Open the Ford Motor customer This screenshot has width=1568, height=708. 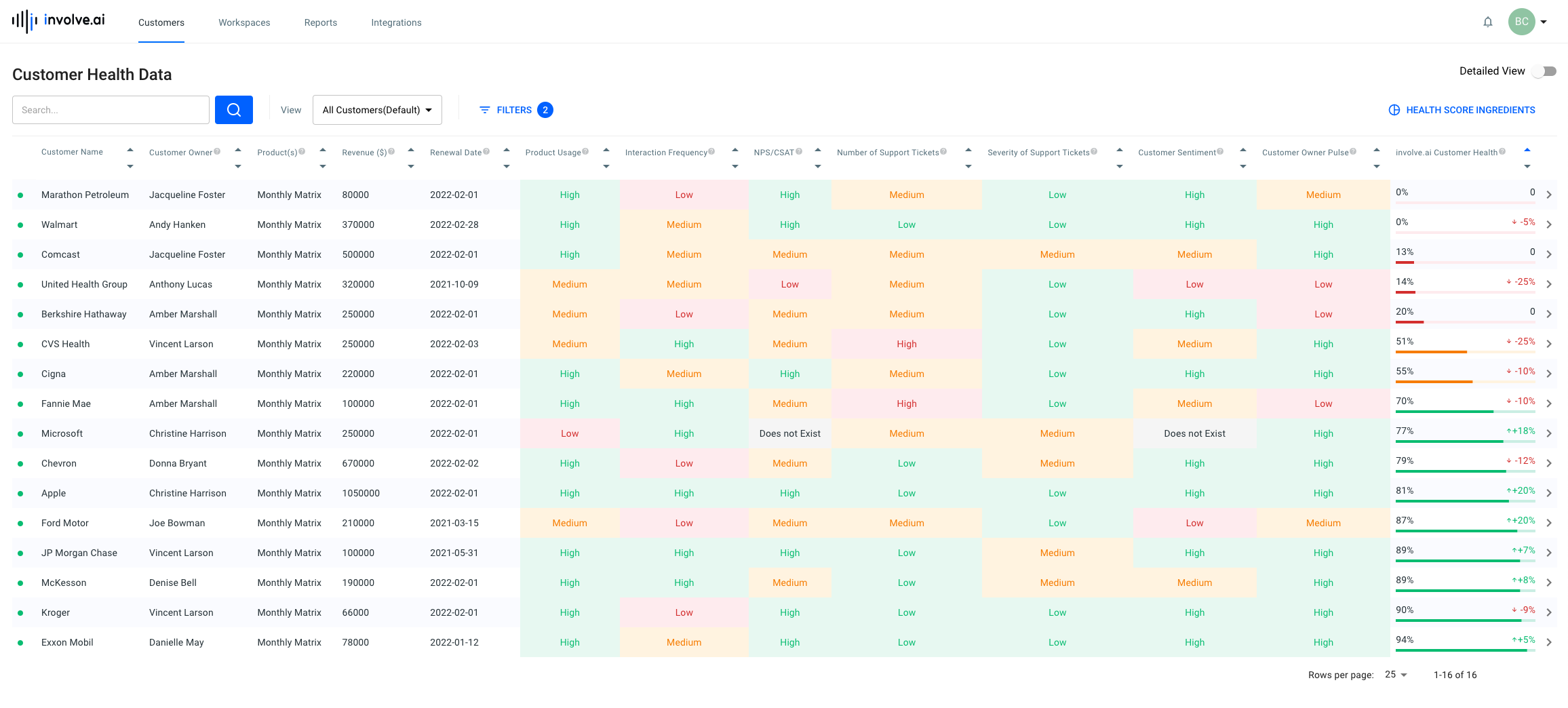click(x=65, y=523)
